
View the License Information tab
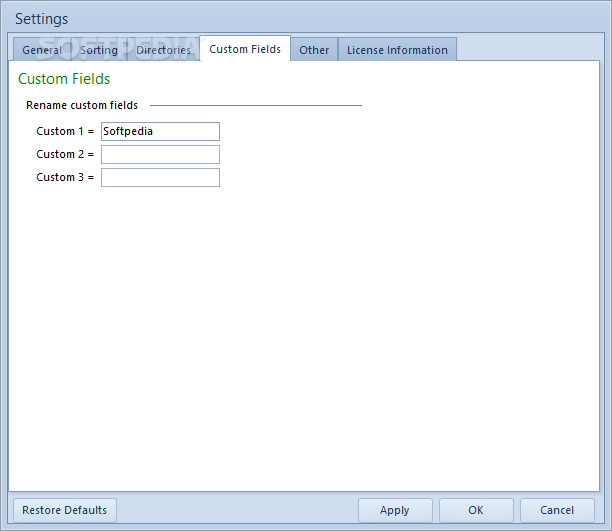[x=397, y=50]
